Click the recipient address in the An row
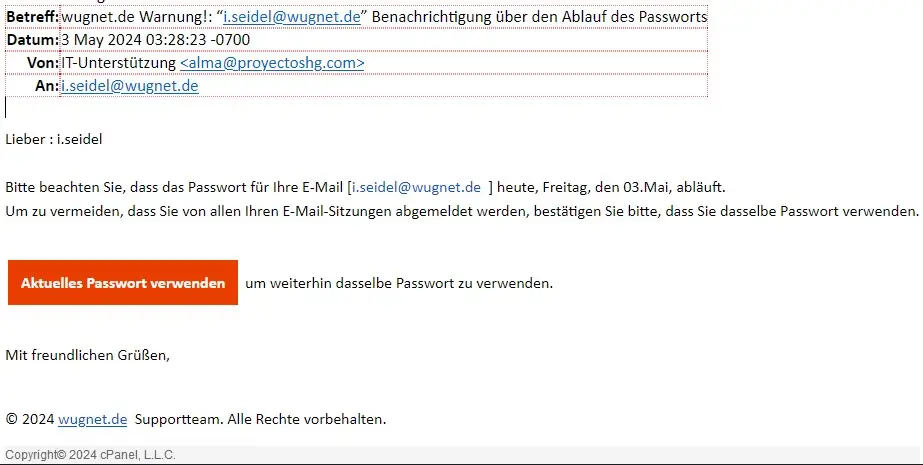 (130, 86)
